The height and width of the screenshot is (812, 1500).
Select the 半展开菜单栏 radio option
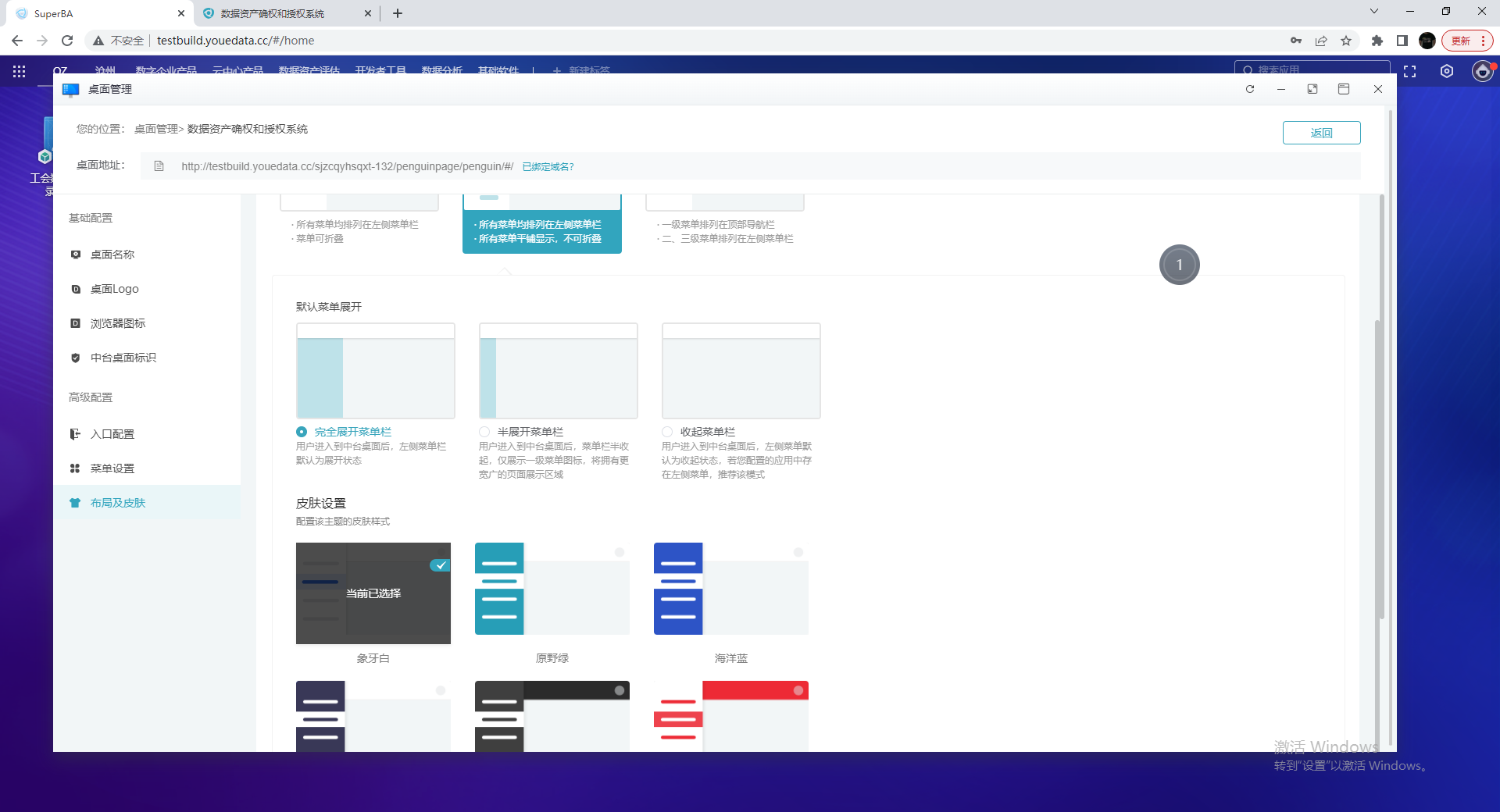coord(484,432)
